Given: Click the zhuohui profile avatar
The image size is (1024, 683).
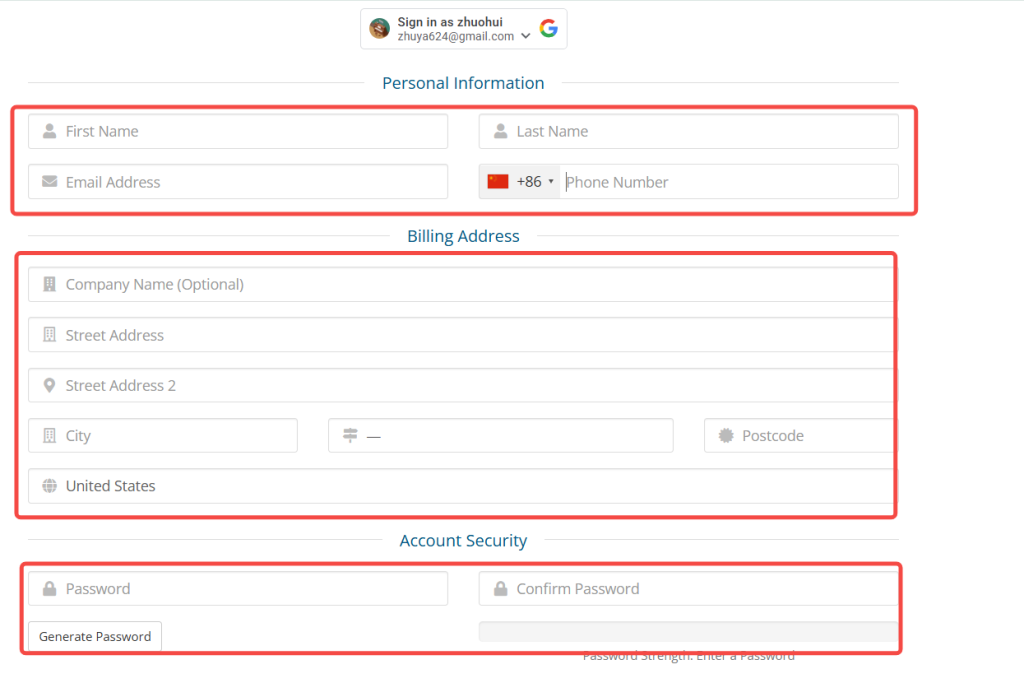Looking at the screenshot, I should coord(380,28).
